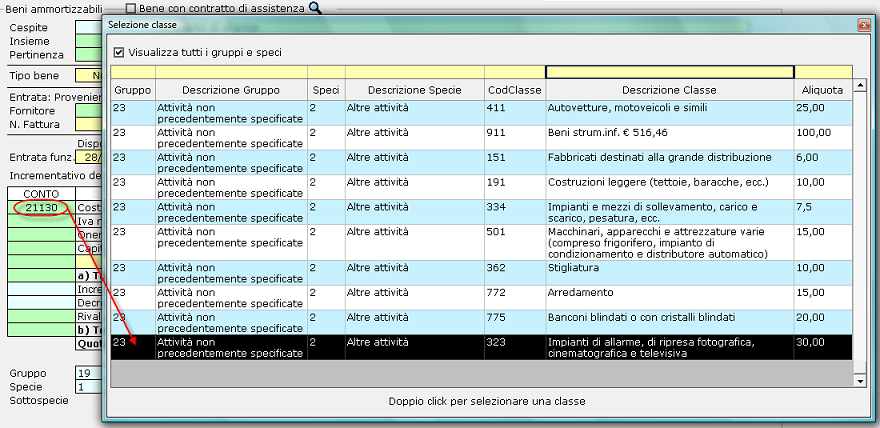
Task: Click CodClasse cell 772
Action: coord(515,298)
